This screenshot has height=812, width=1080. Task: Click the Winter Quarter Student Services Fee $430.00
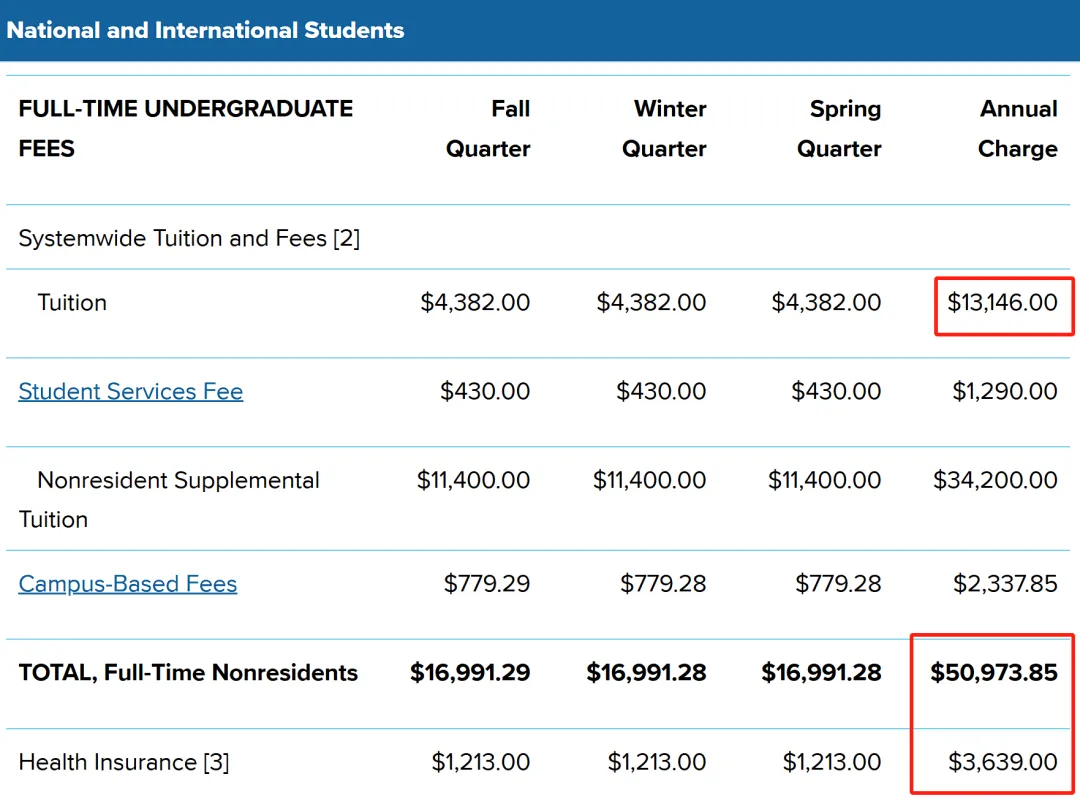(661, 391)
